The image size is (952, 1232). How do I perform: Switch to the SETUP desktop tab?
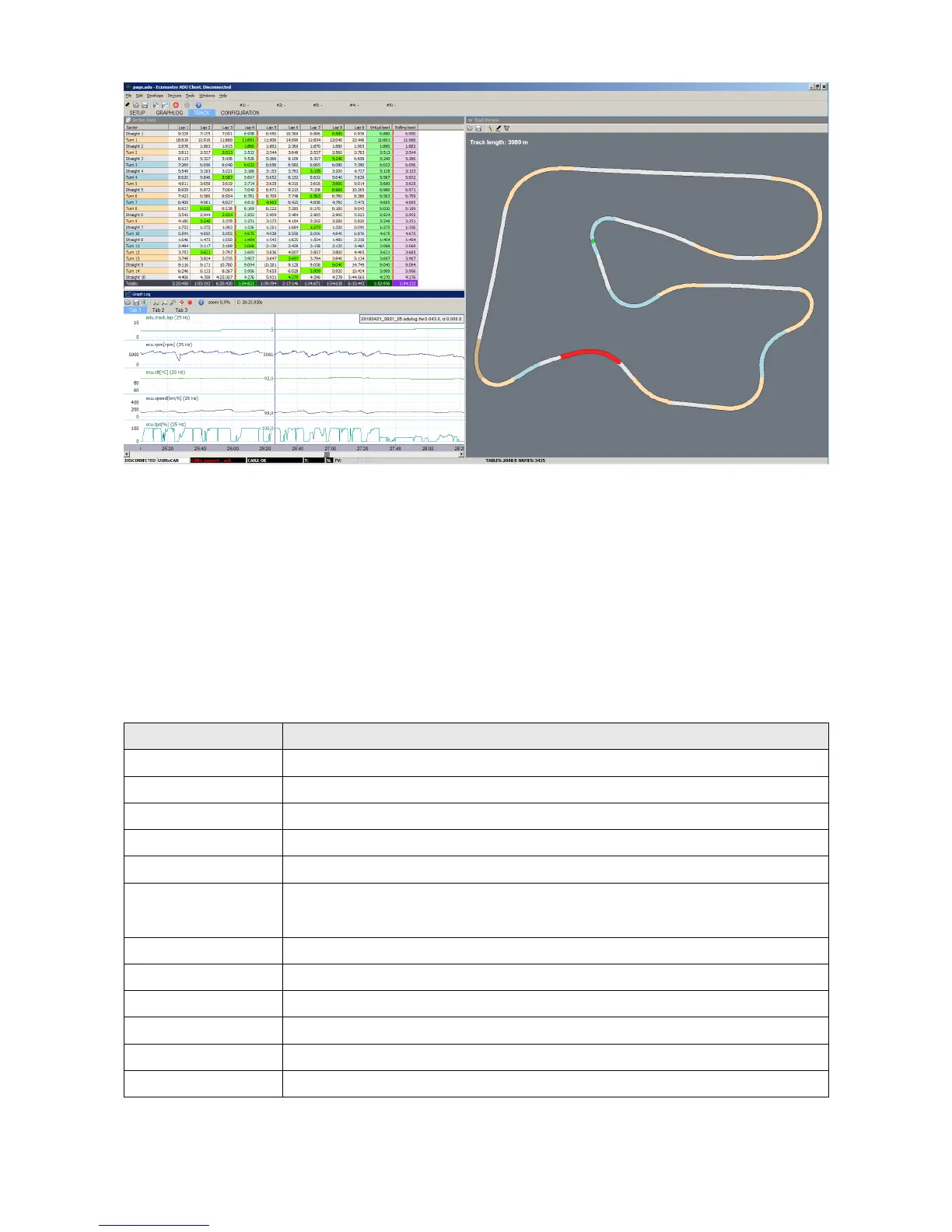137,113
